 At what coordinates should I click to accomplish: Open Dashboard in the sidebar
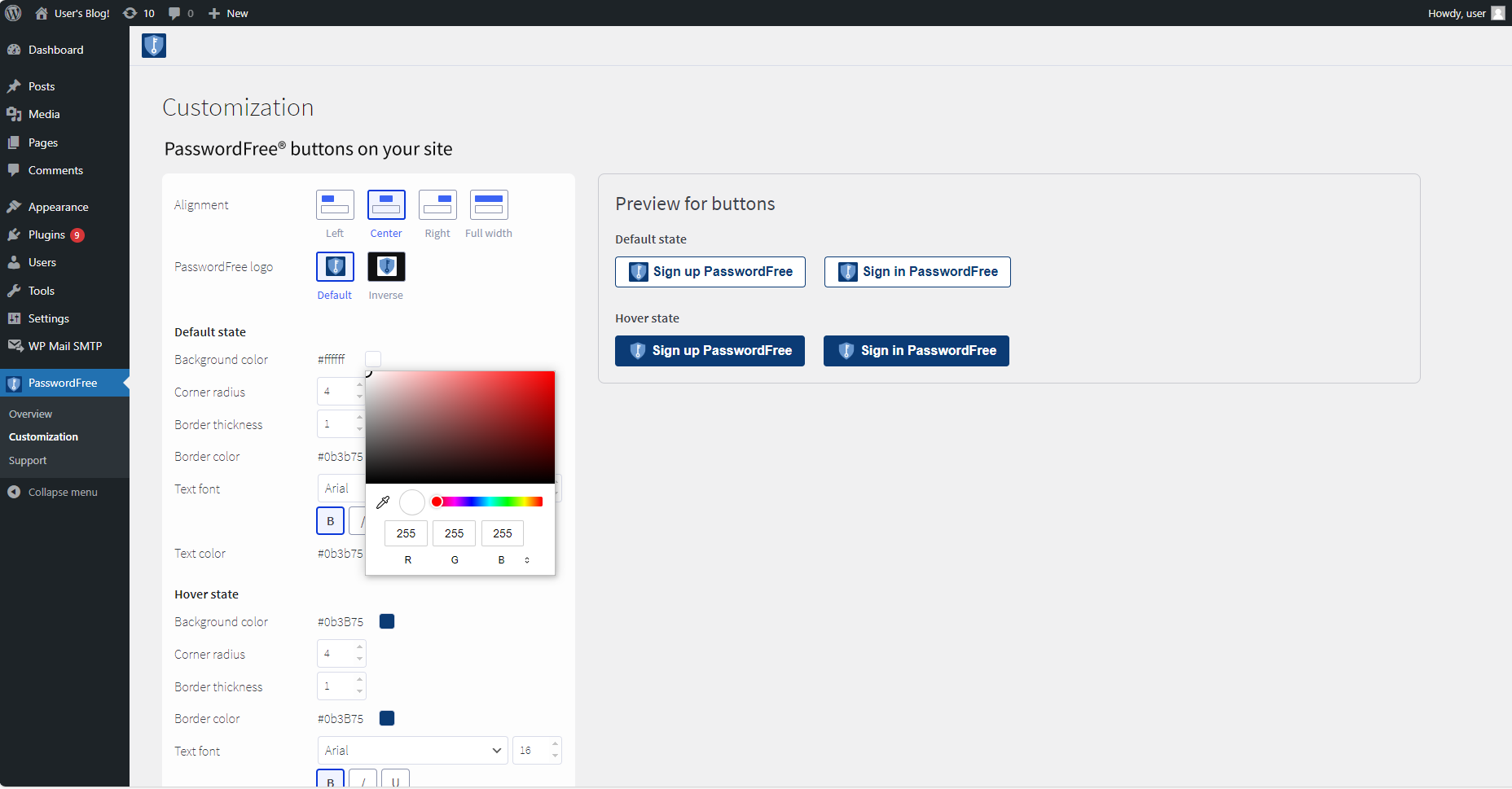(64, 50)
